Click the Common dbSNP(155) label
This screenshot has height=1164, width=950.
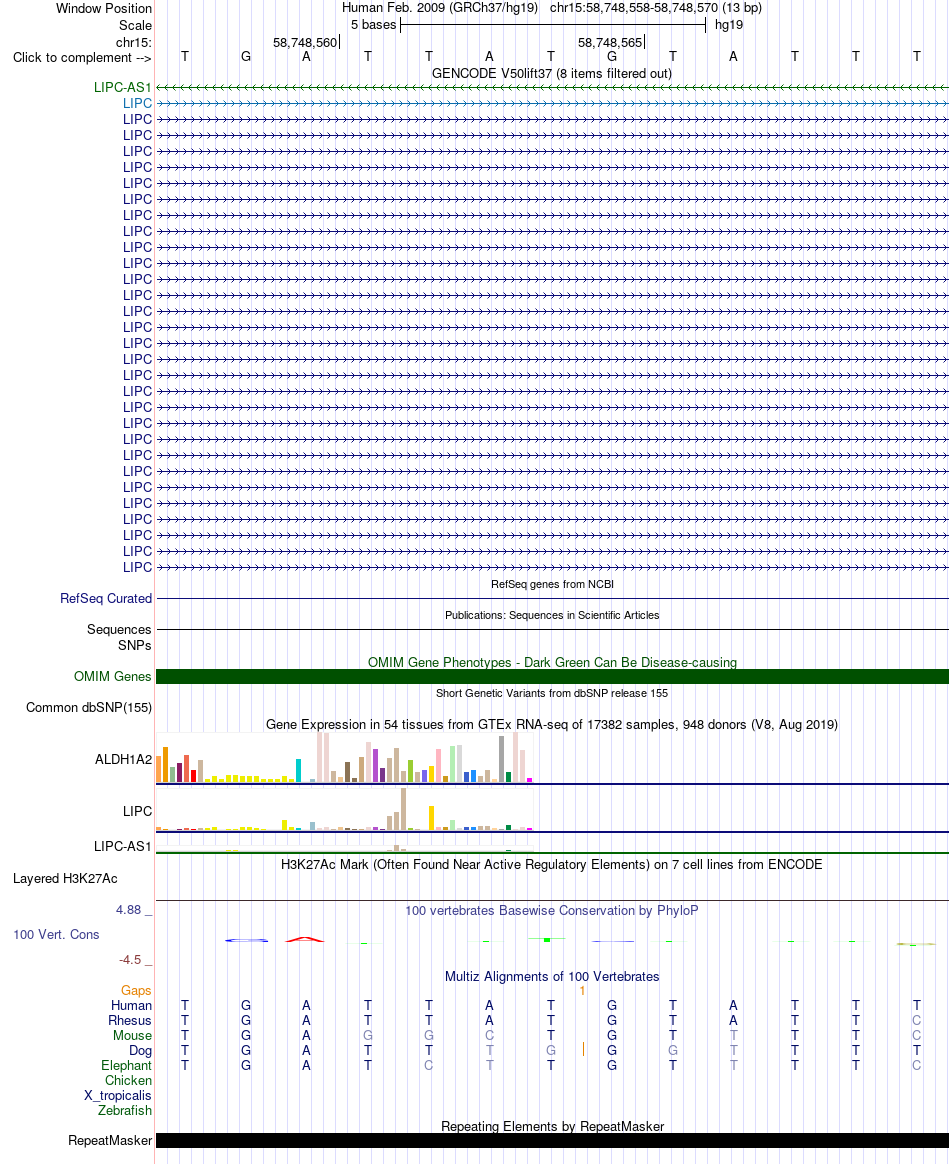tap(89, 707)
